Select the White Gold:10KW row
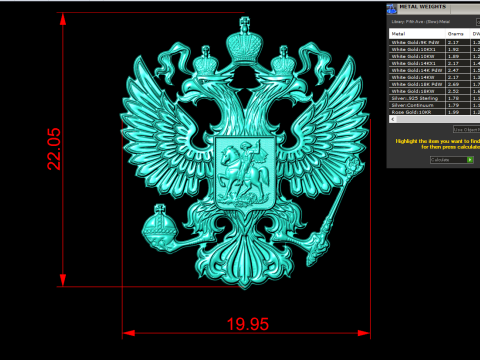 pos(434,56)
